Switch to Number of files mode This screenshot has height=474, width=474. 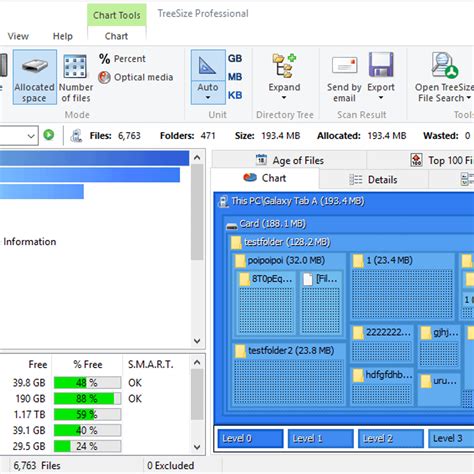coord(76,78)
